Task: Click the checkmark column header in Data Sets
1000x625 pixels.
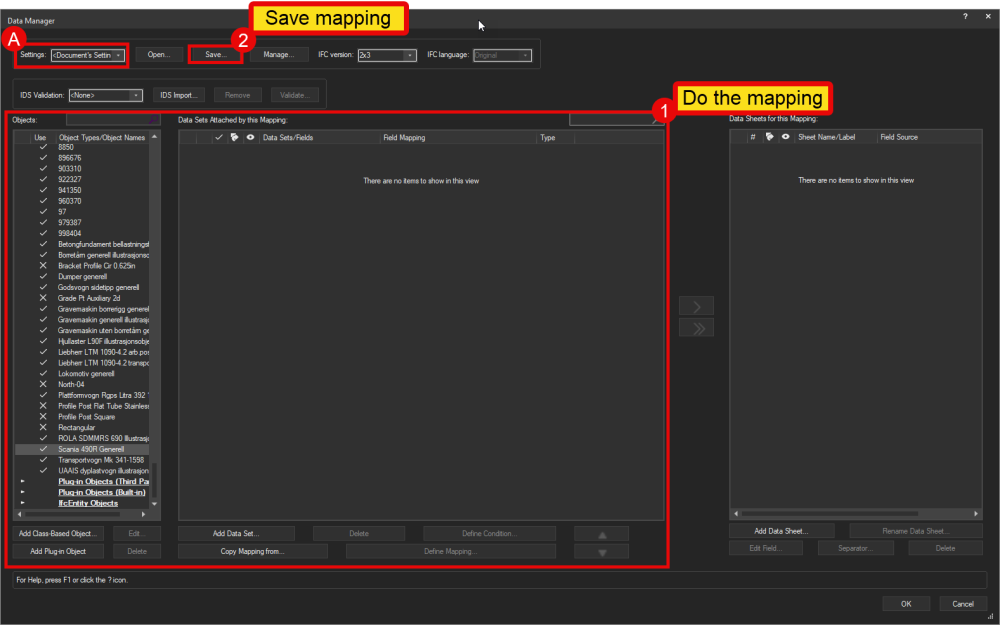Action: (218, 137)
